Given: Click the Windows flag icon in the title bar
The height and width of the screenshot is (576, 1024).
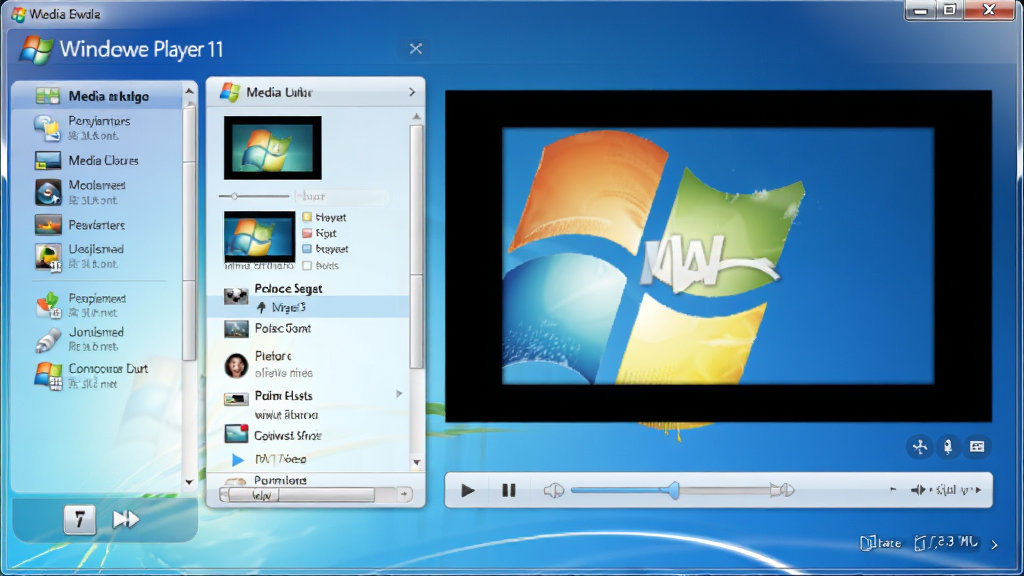Looking at the screenshot, I should [18, 14].
